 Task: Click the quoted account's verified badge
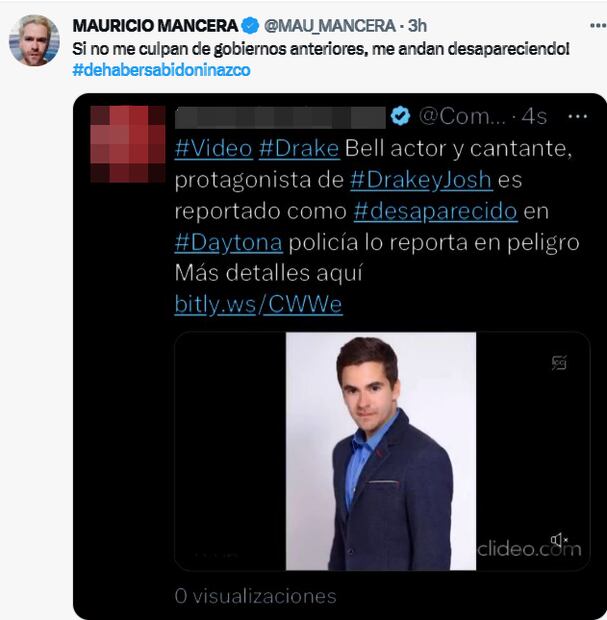tap(400, 116)
